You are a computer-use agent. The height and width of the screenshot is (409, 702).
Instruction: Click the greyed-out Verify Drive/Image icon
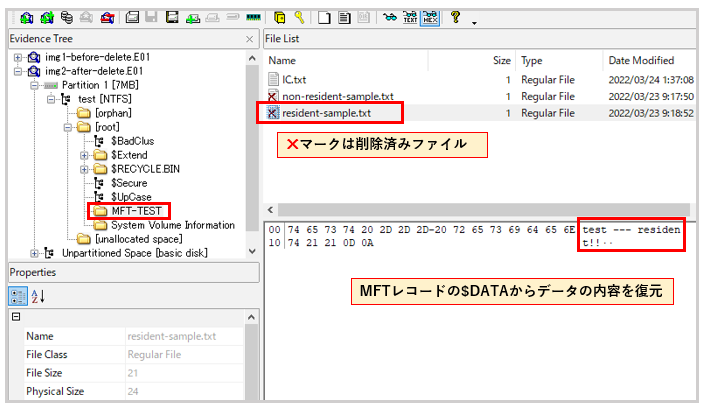(232, 18)
